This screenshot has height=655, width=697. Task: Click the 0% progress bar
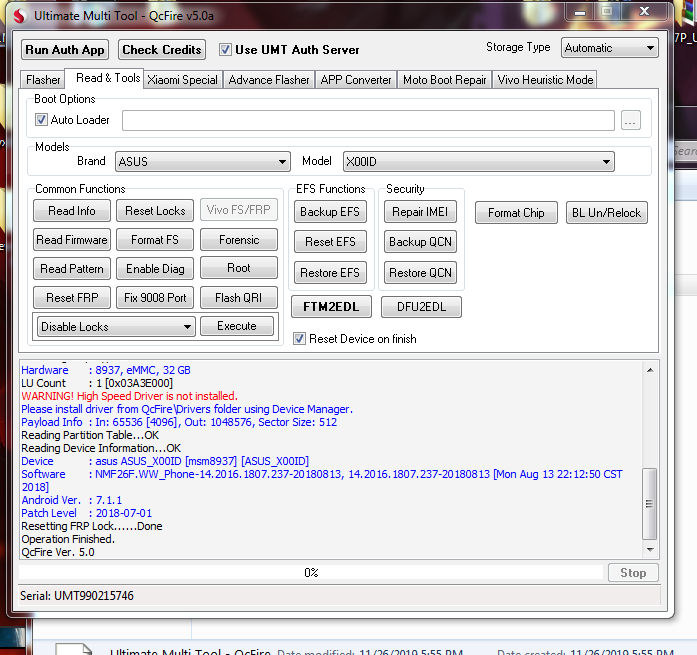coord(311,573)
